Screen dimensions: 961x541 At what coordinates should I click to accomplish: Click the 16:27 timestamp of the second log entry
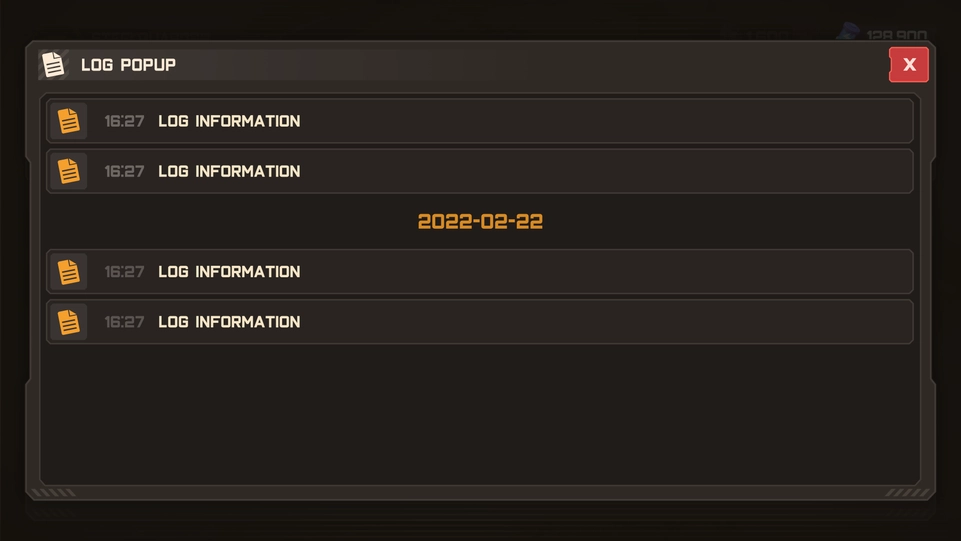tap(124, 171)
